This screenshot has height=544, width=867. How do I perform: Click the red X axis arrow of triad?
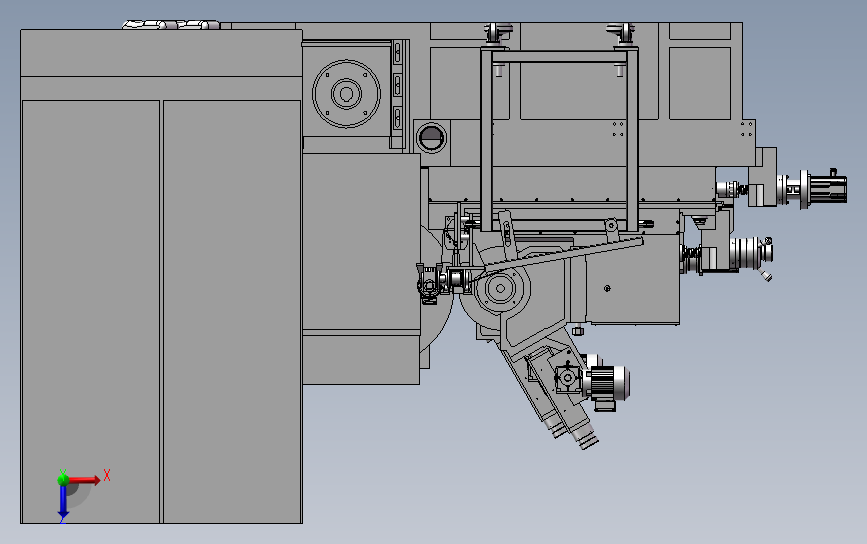[x=84, y=480]
